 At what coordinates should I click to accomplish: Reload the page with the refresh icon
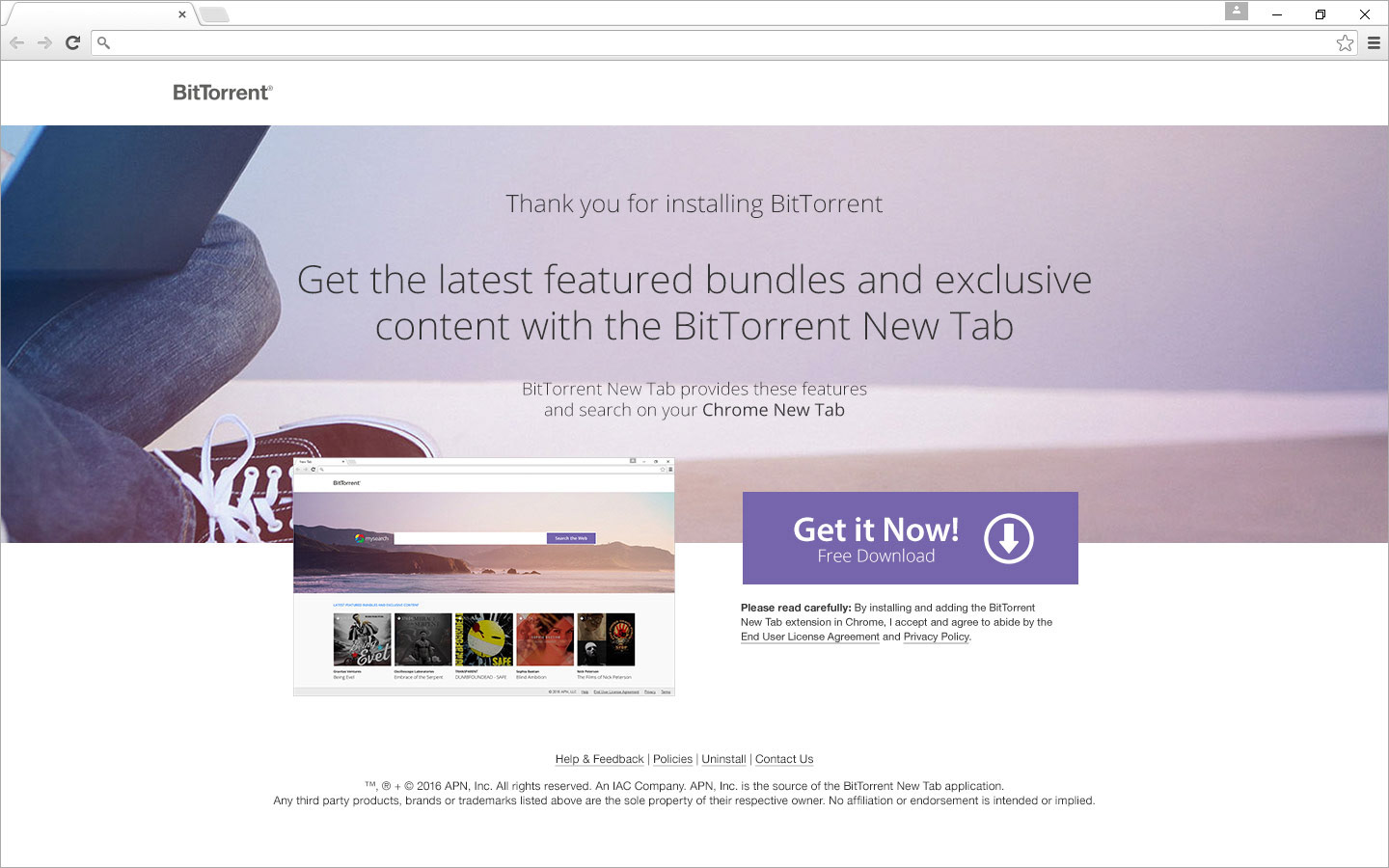coord(72,42)
